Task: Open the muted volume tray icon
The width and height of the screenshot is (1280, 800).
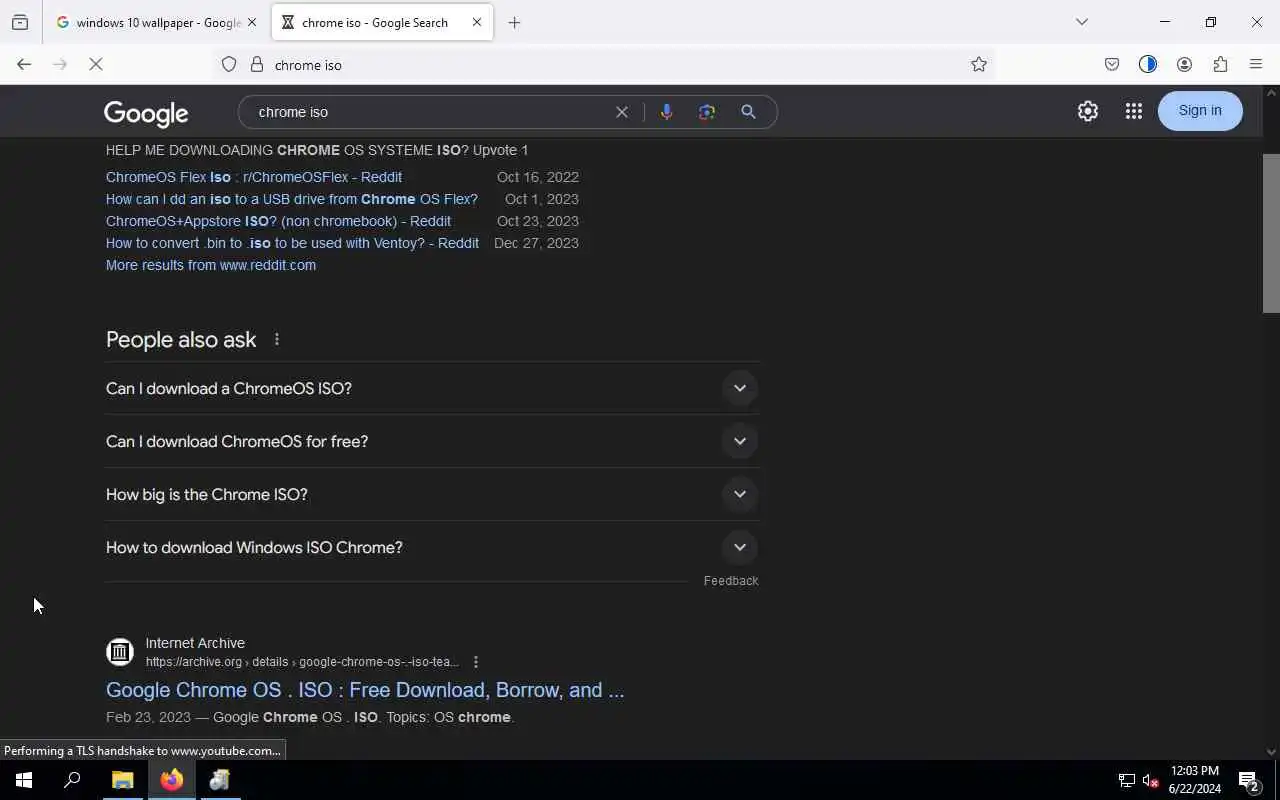Action: (1150, 781)
